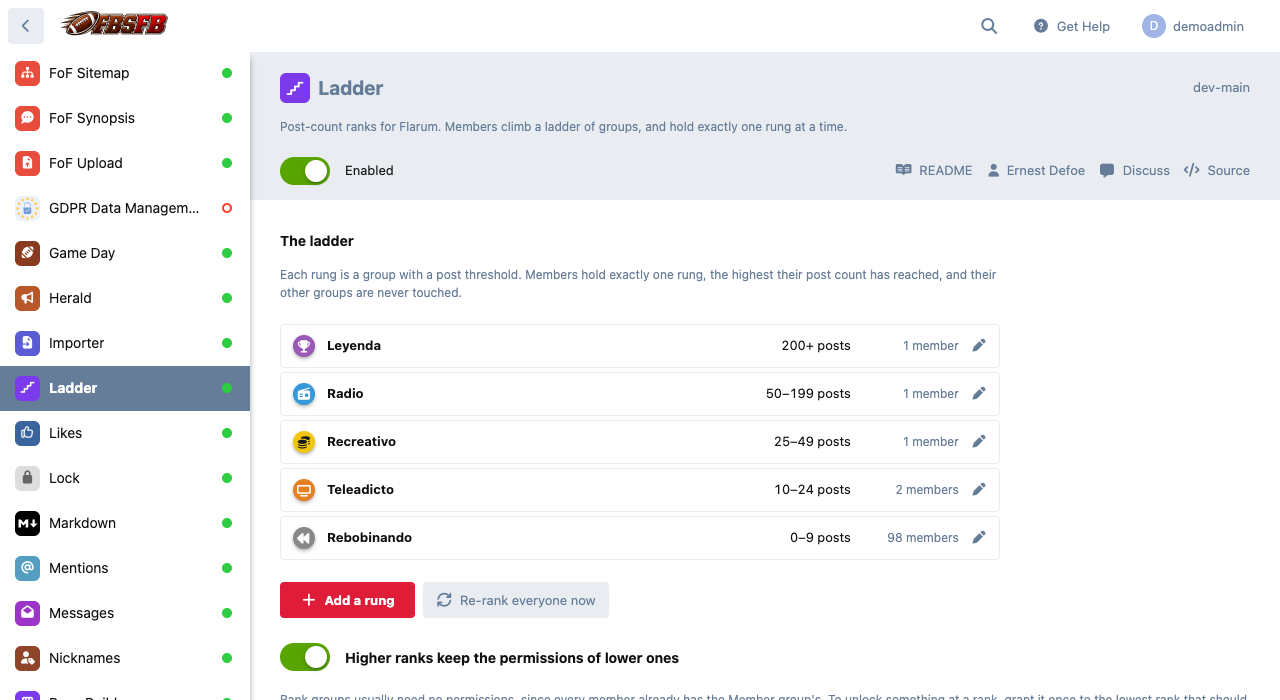
Task: Click the Lock padlock icon
Action: tap(27, 478)
